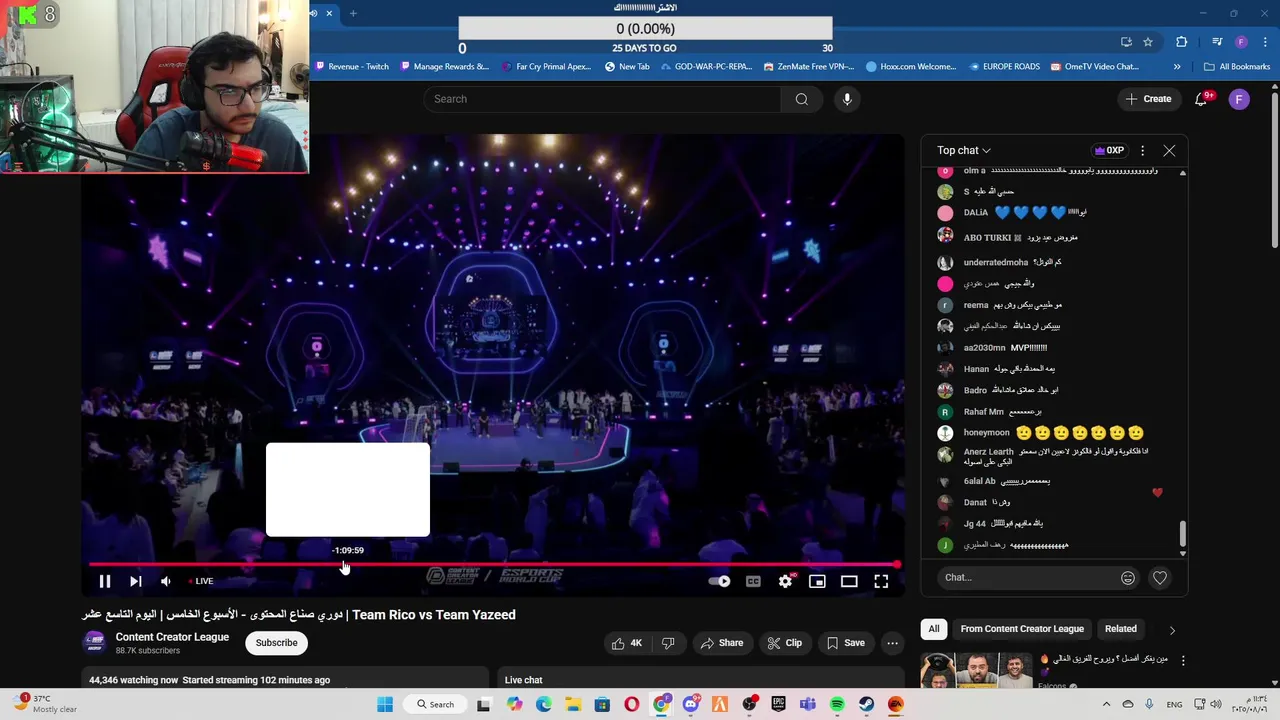Viewport: 1280px width, 720px height.
Task: Open emoji picker in chat
Action: pyautogui.click(x=1128, y=577)
